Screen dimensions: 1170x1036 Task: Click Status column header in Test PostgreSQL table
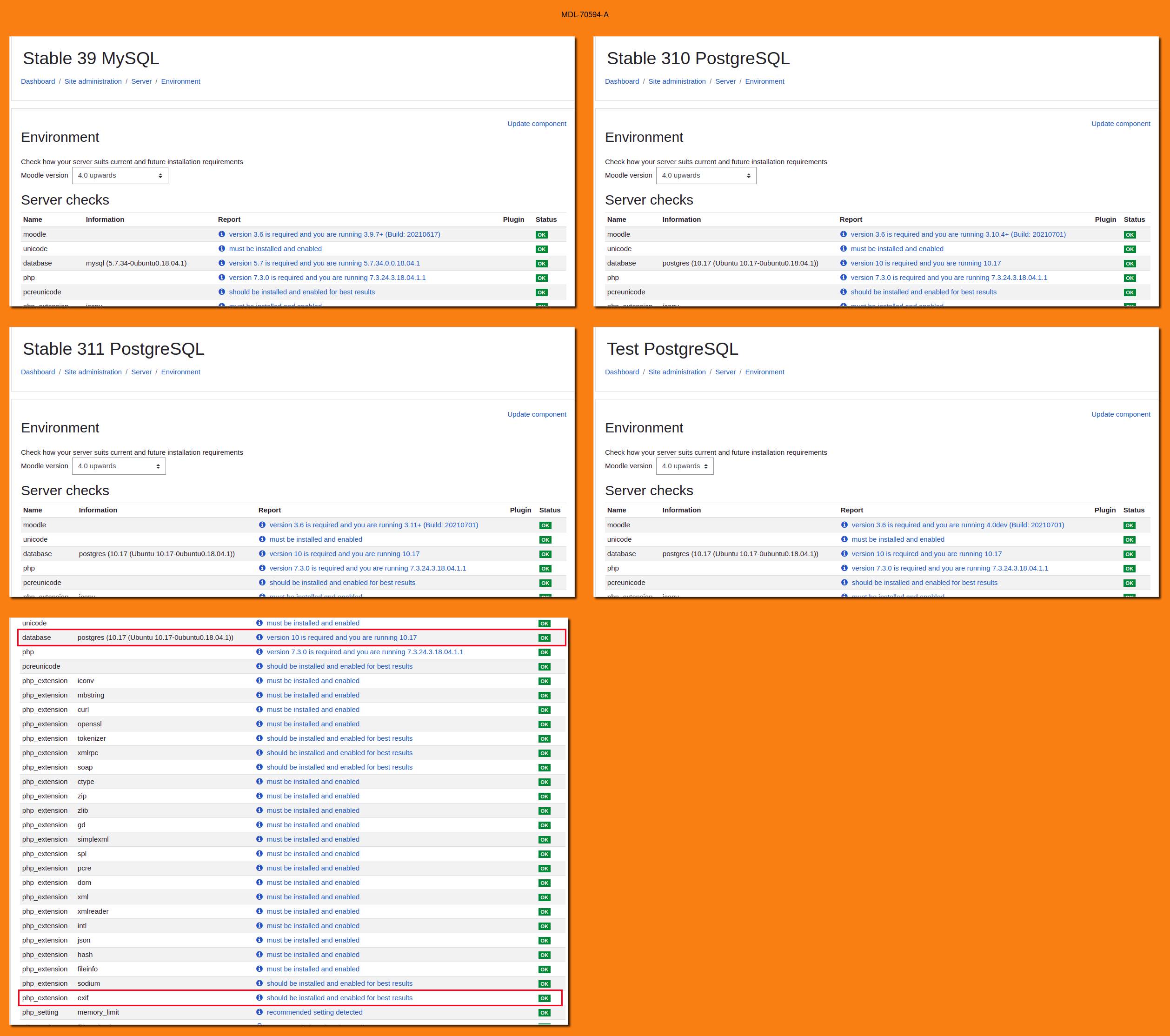[x=1133, y=510]
